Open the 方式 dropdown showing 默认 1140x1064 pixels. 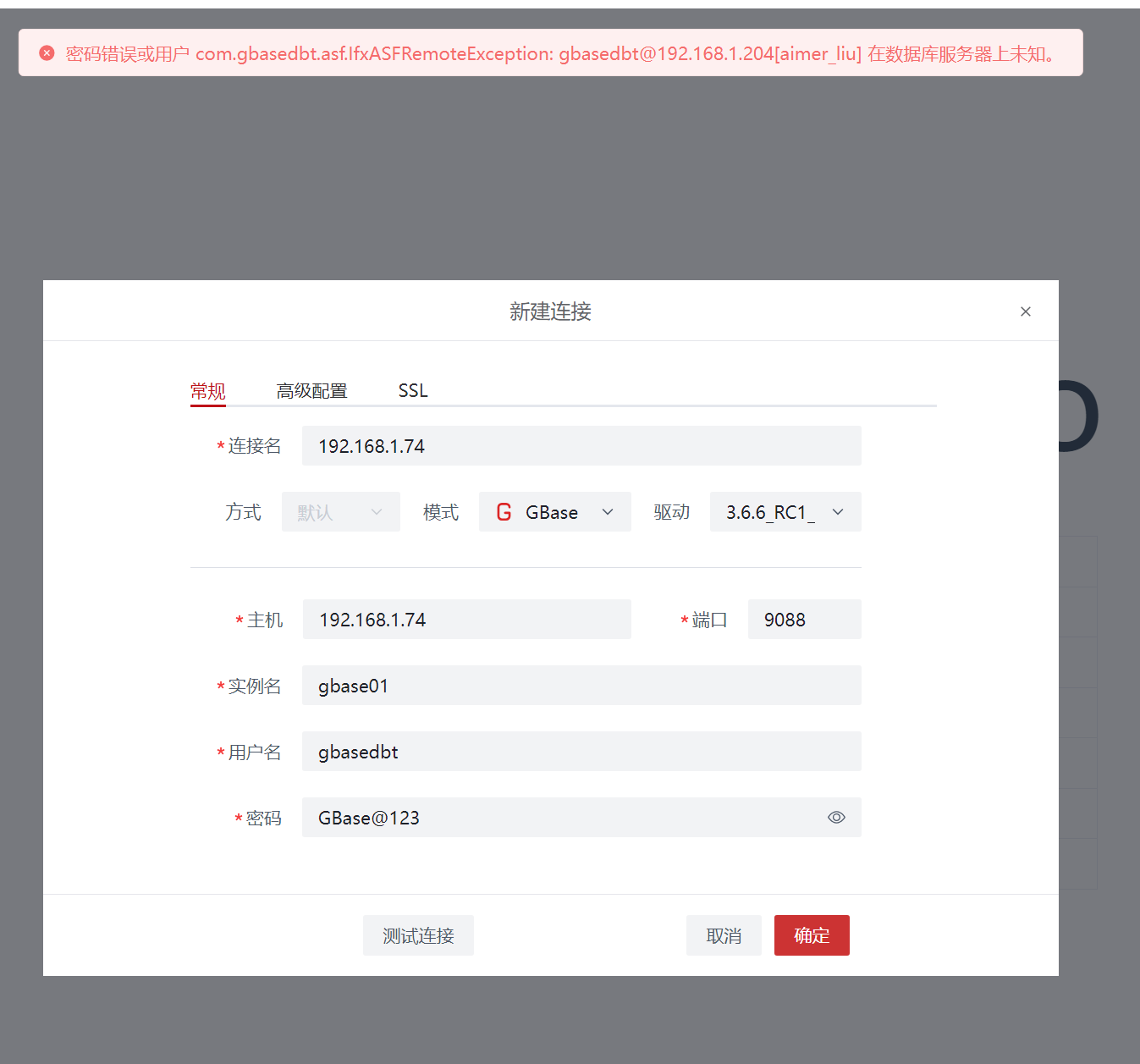coord(341,512)
